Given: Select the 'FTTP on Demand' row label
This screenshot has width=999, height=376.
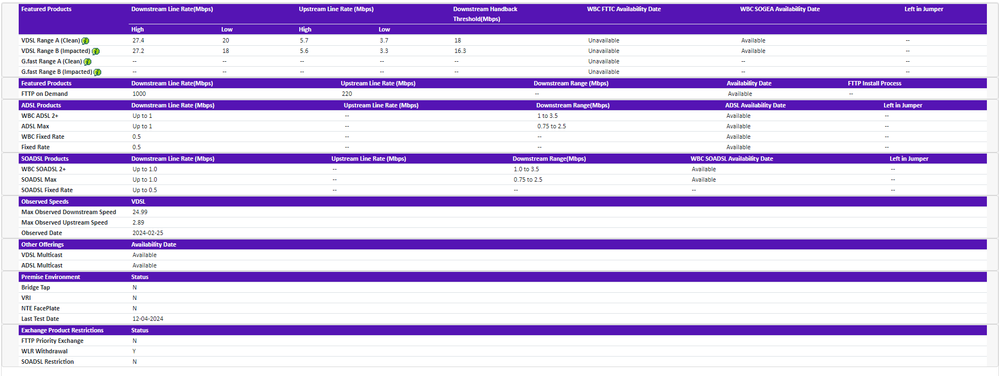Looking at the screenshot, I should point(45,94).
